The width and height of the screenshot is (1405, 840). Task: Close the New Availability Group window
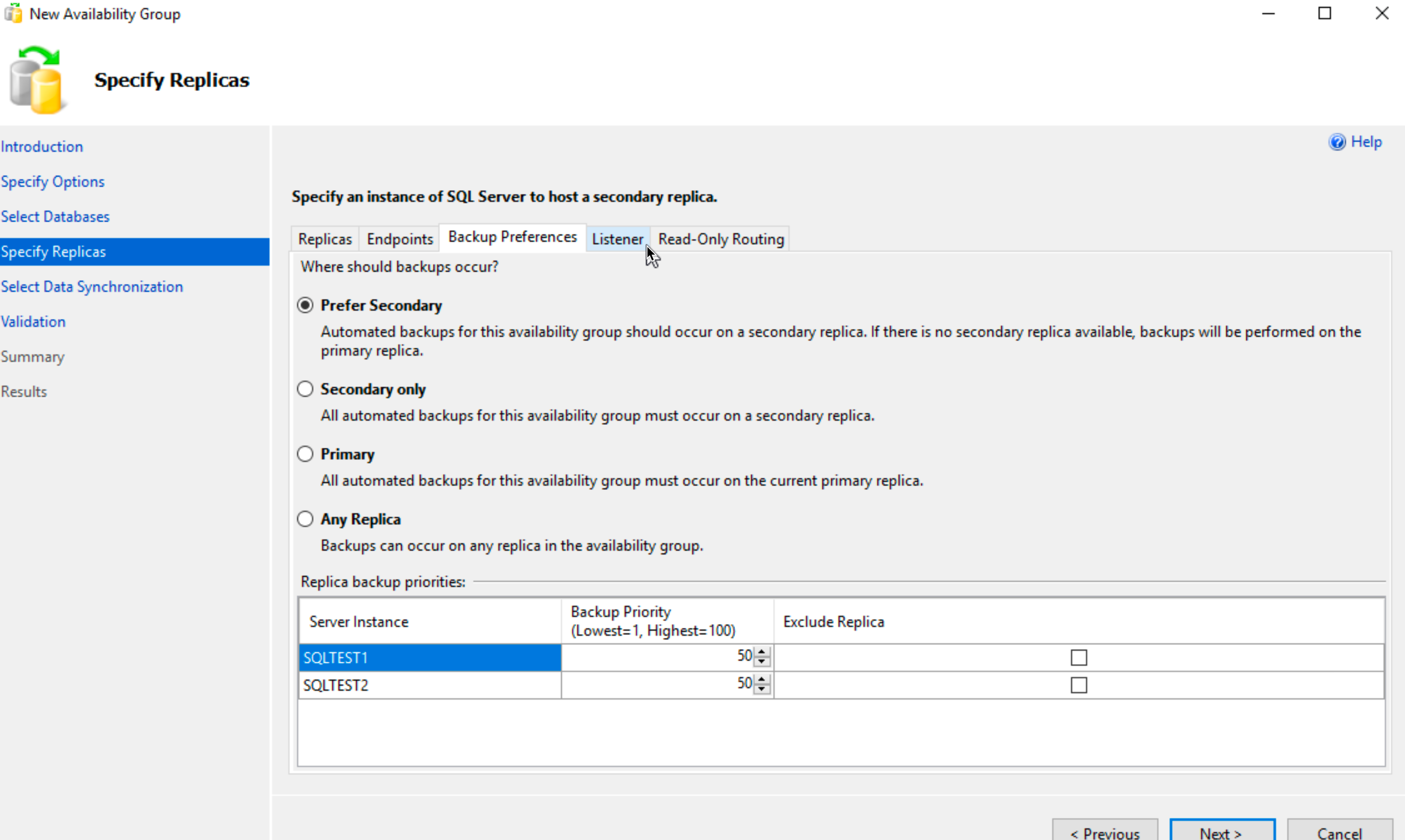tap(1382, 13)
